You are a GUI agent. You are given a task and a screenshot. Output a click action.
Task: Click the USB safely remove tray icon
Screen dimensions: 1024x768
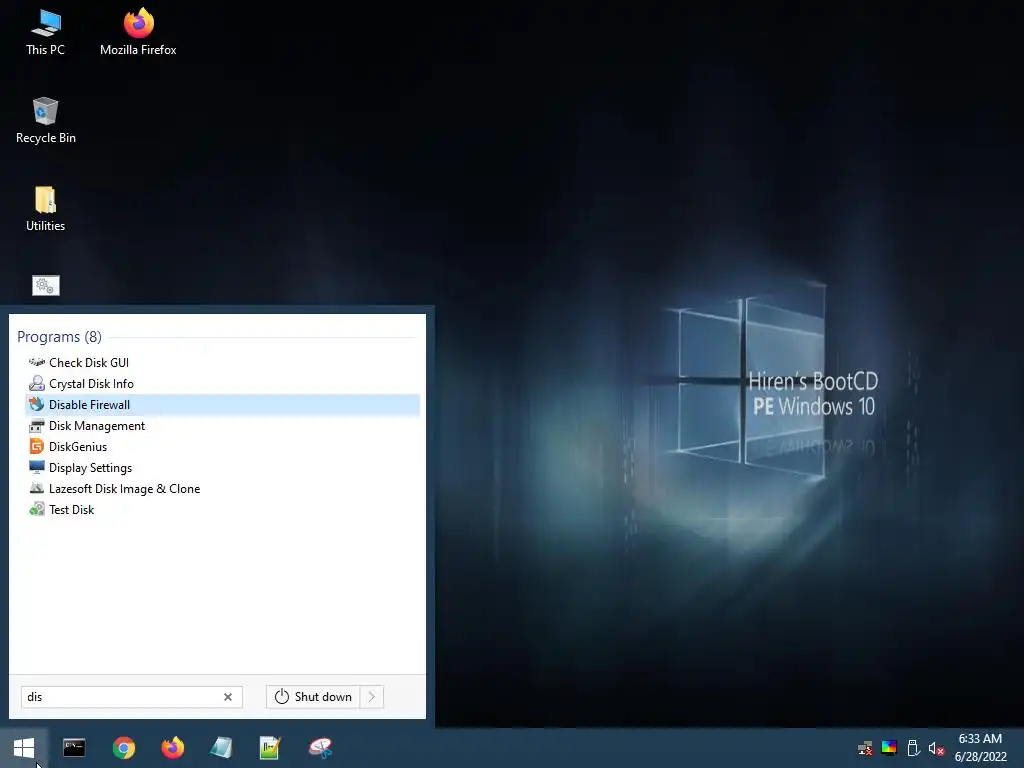tap(913, 748)
